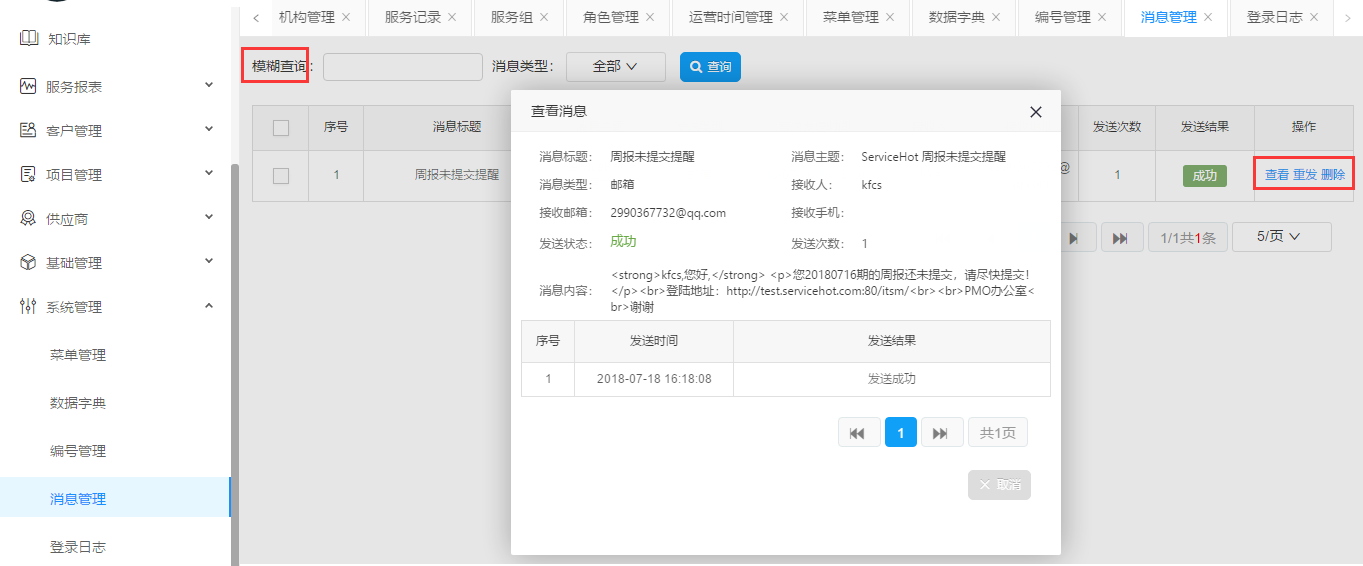Switch to the 登录日志 tab
This screenshot has height=566, width=1363.
(x=1274, y=17)
